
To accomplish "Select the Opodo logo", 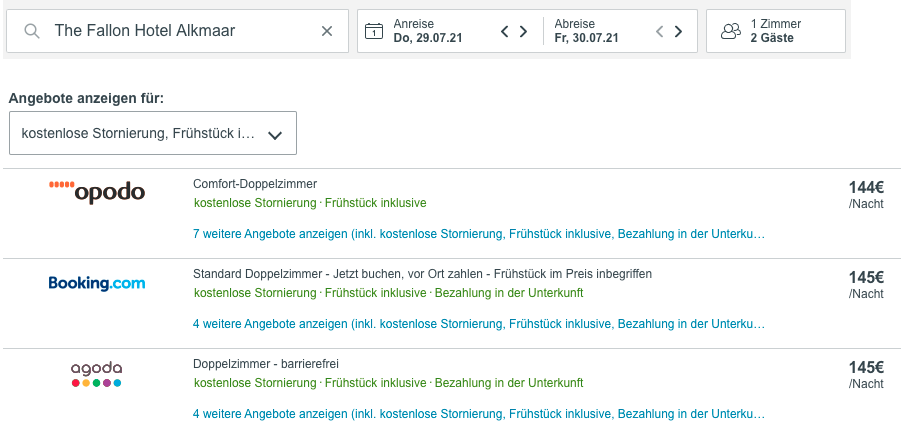I will coord(97,192).
